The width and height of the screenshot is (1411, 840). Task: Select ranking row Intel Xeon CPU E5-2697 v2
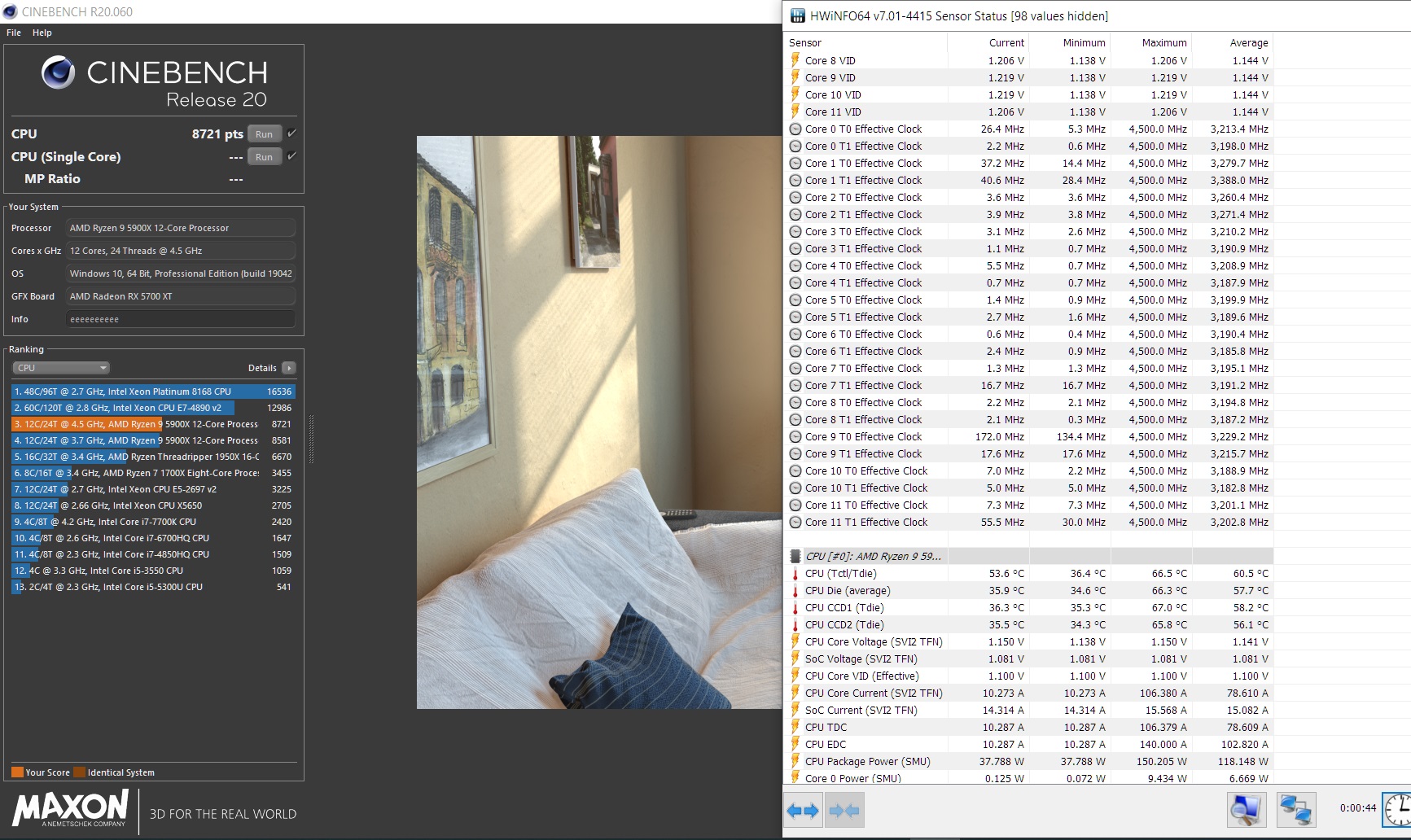click(153, 489)
